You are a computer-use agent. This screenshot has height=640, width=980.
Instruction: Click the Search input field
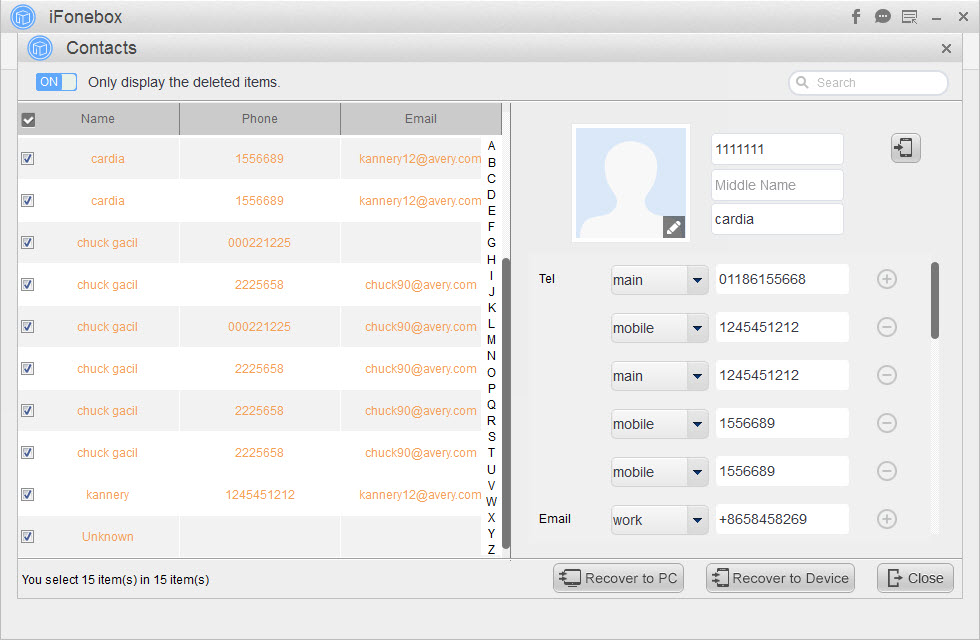pyautogui.click(x=868, y=82)
